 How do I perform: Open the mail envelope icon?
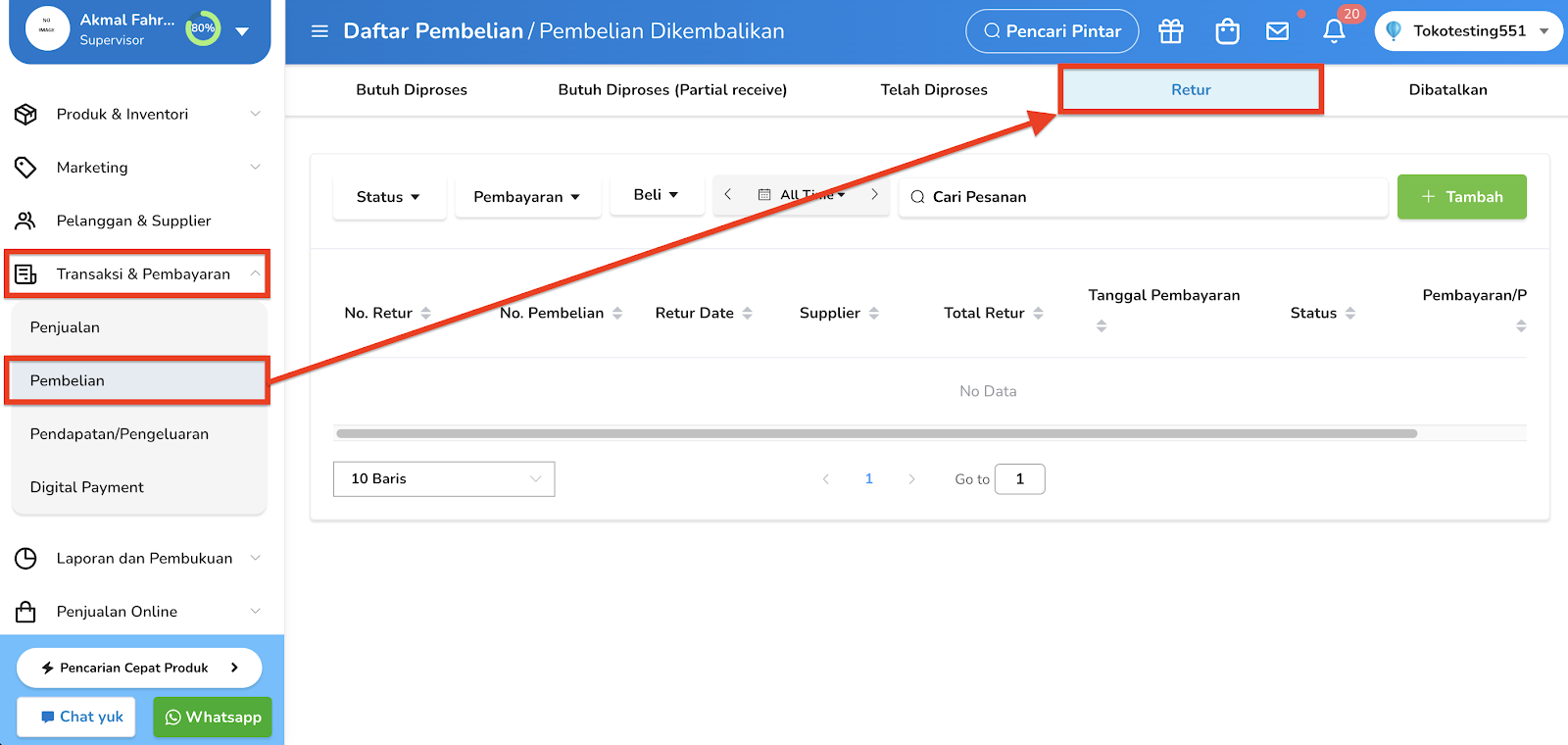1278,31
